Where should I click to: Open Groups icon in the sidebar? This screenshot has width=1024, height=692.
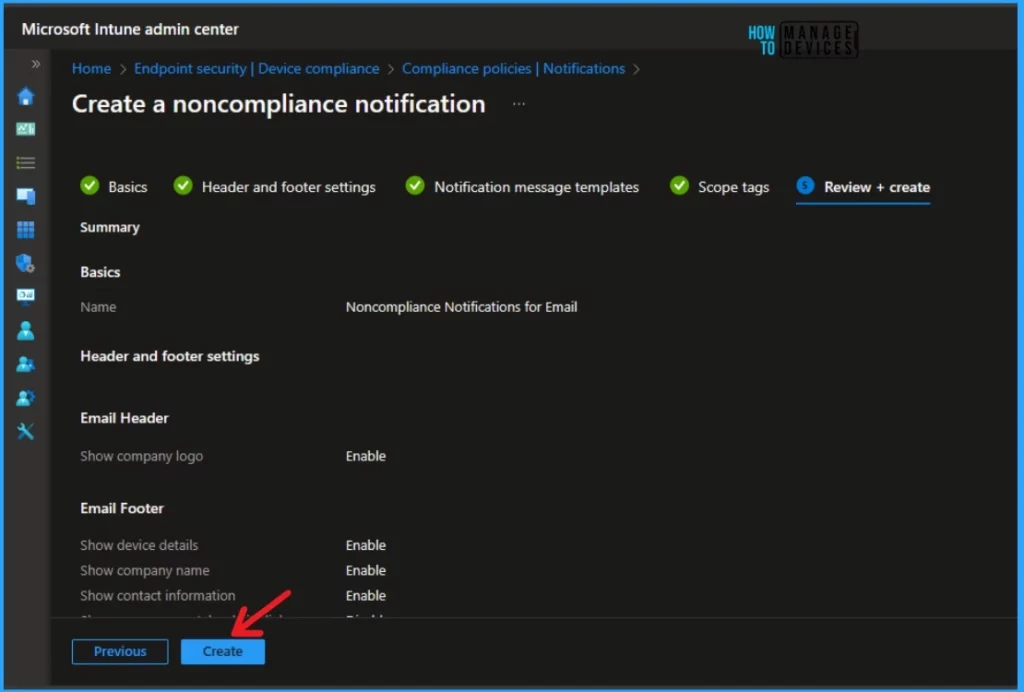(x=25, y=364)
